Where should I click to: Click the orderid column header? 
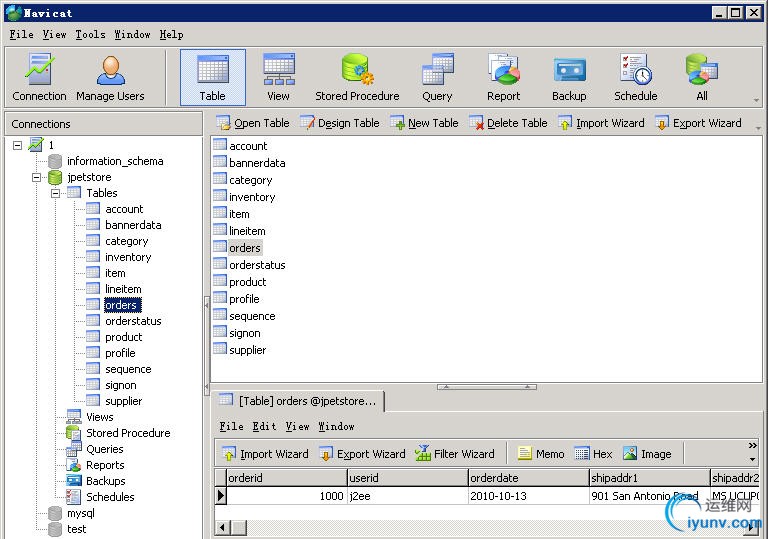click(286, 478)
